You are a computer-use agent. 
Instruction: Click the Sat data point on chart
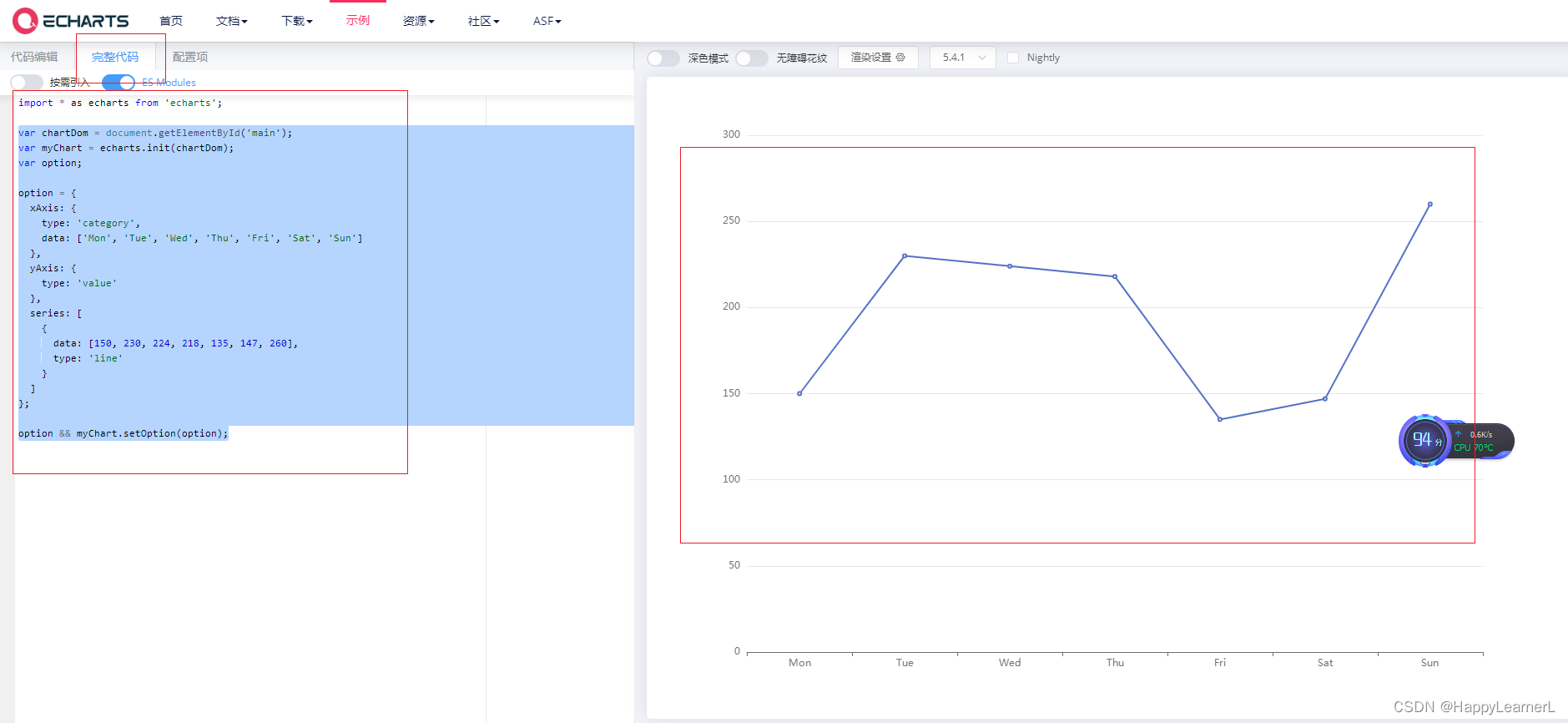tap(1325, 398)
